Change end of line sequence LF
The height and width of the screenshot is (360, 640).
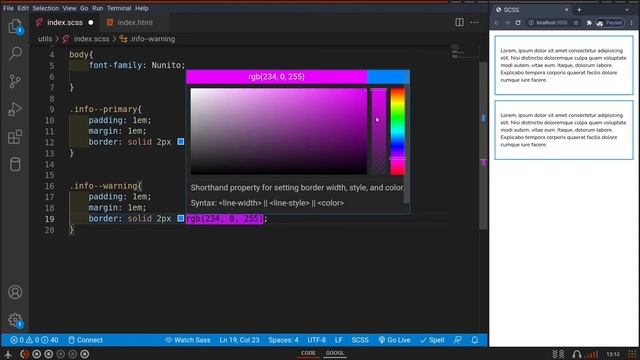(339, 340)
